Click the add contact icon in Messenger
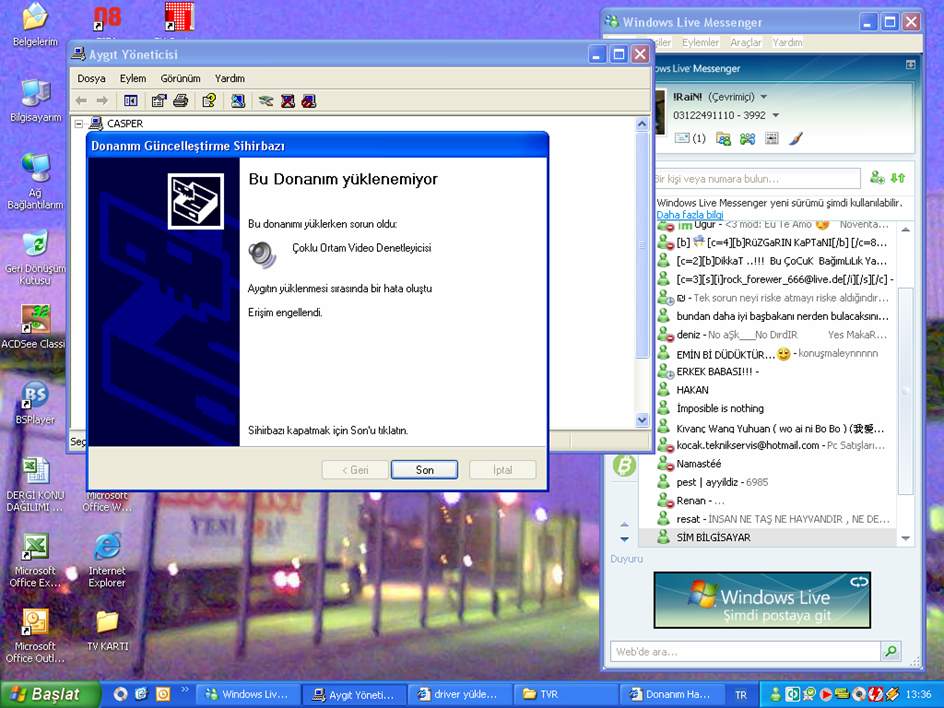This screenshot has width=944, height=708. pos(877,178)
